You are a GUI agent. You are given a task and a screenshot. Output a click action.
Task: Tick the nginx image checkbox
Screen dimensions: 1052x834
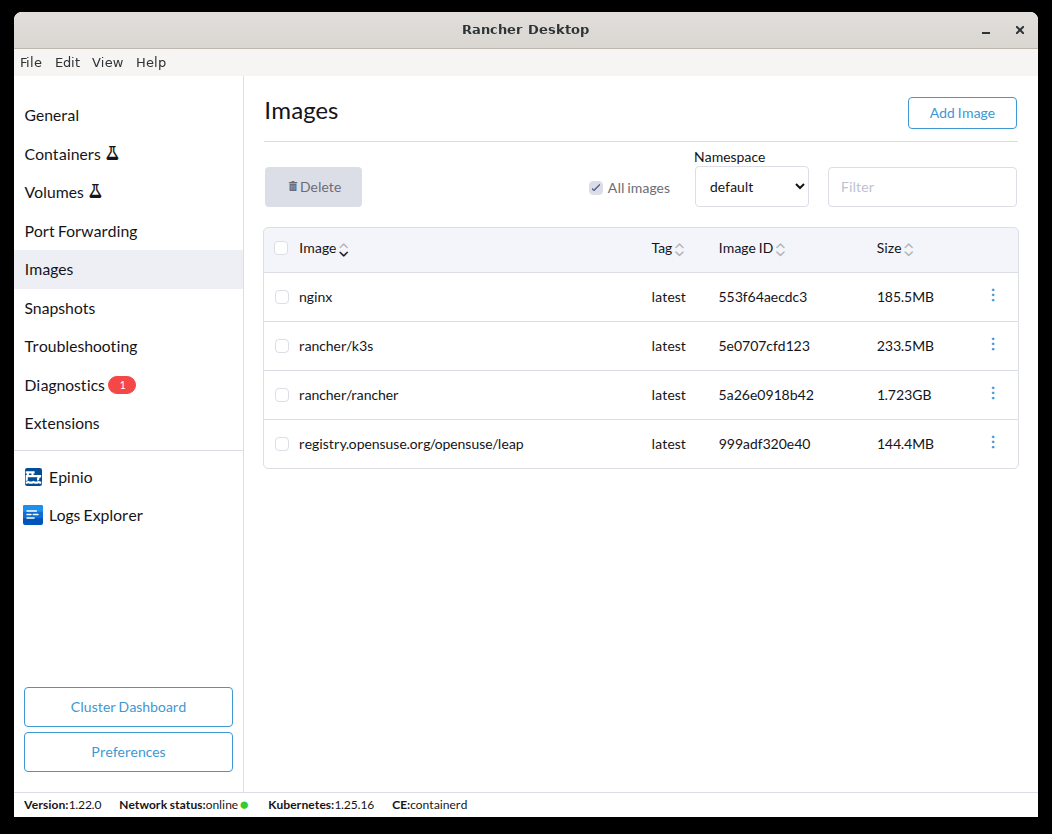282,297
